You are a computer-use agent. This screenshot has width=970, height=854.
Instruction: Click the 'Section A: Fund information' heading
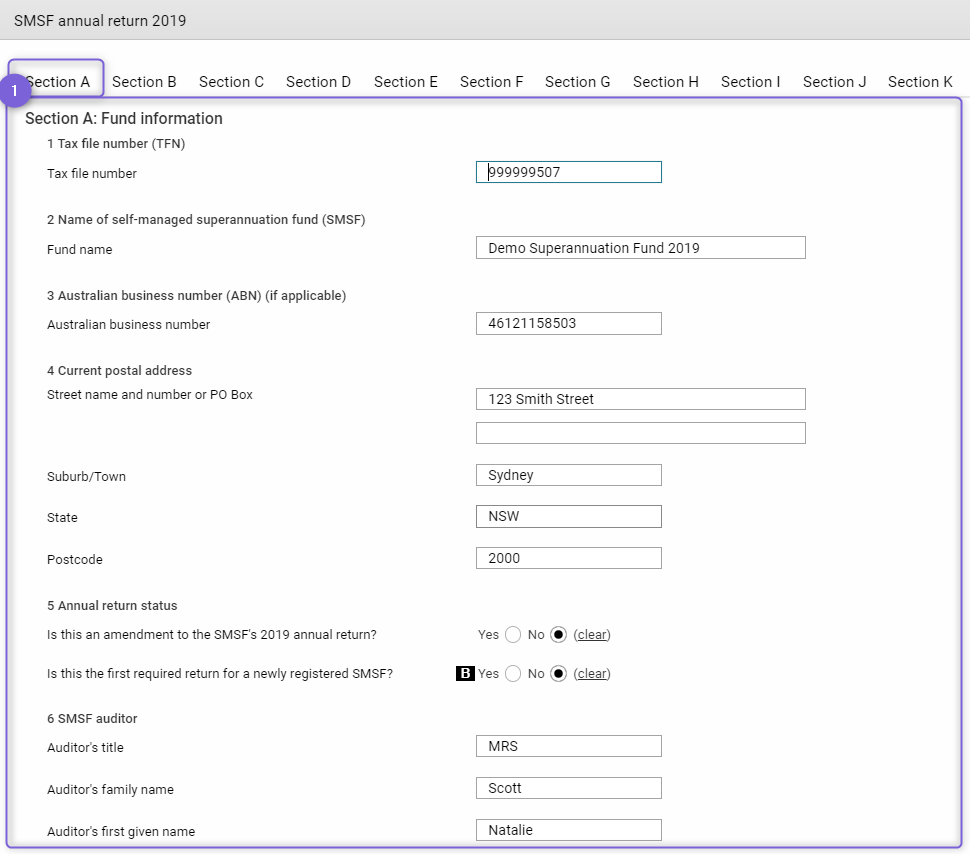pos(124,118)
